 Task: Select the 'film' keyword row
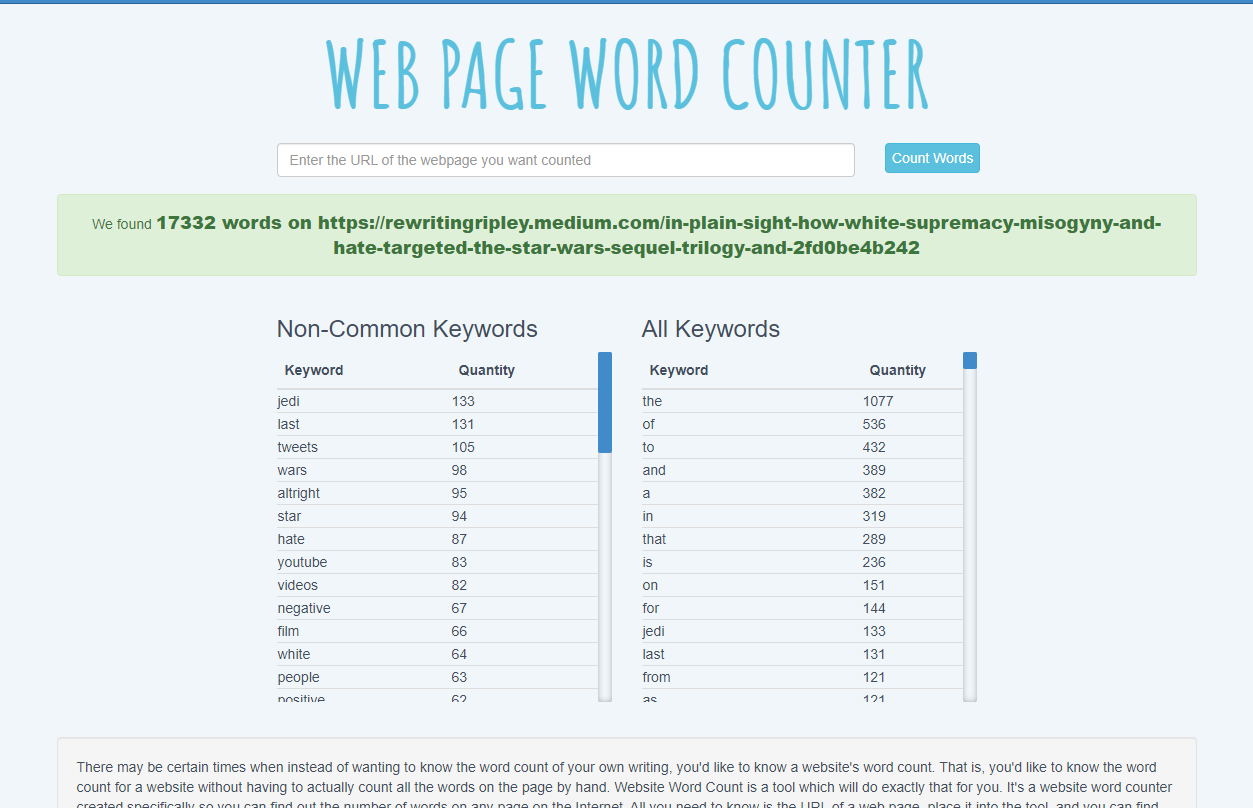437,631
